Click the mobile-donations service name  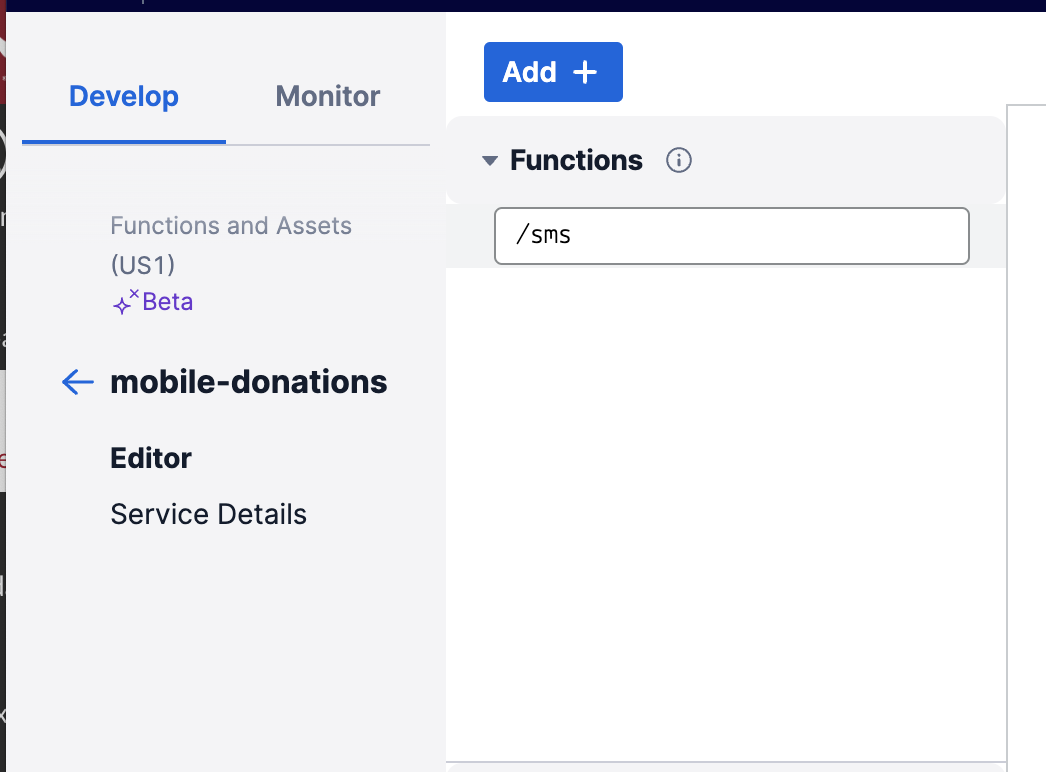248,382
